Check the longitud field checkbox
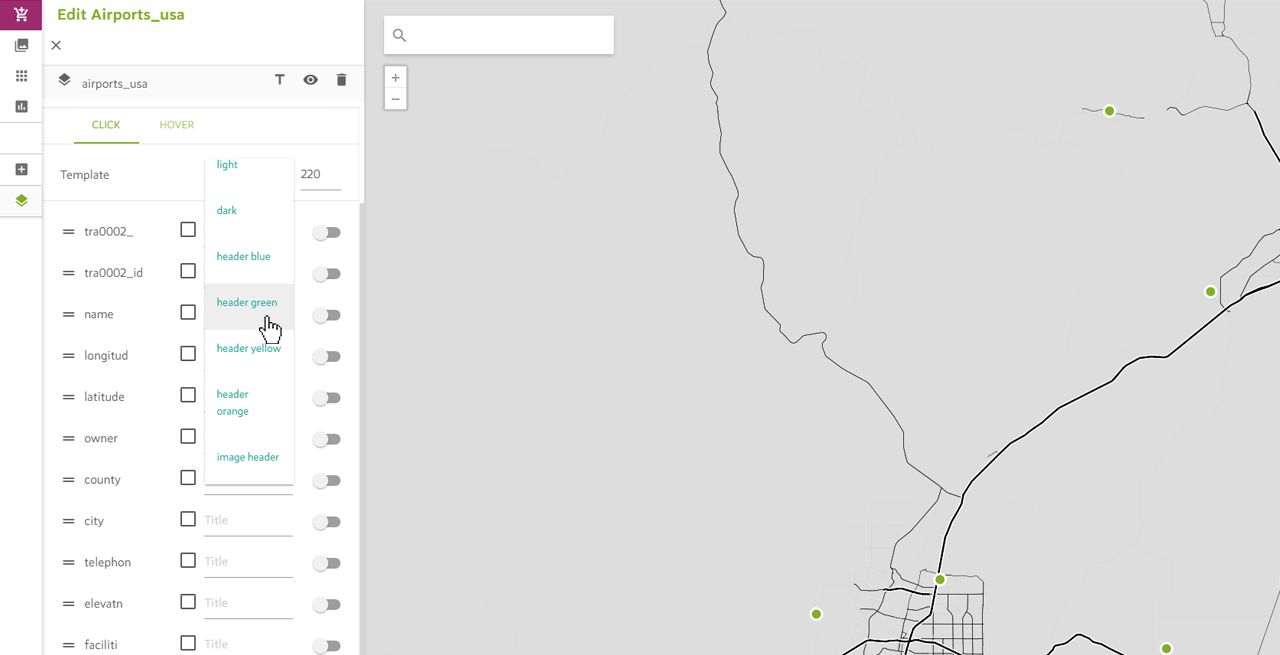The width and height of the screenshot is (1280, 655). 188,353
